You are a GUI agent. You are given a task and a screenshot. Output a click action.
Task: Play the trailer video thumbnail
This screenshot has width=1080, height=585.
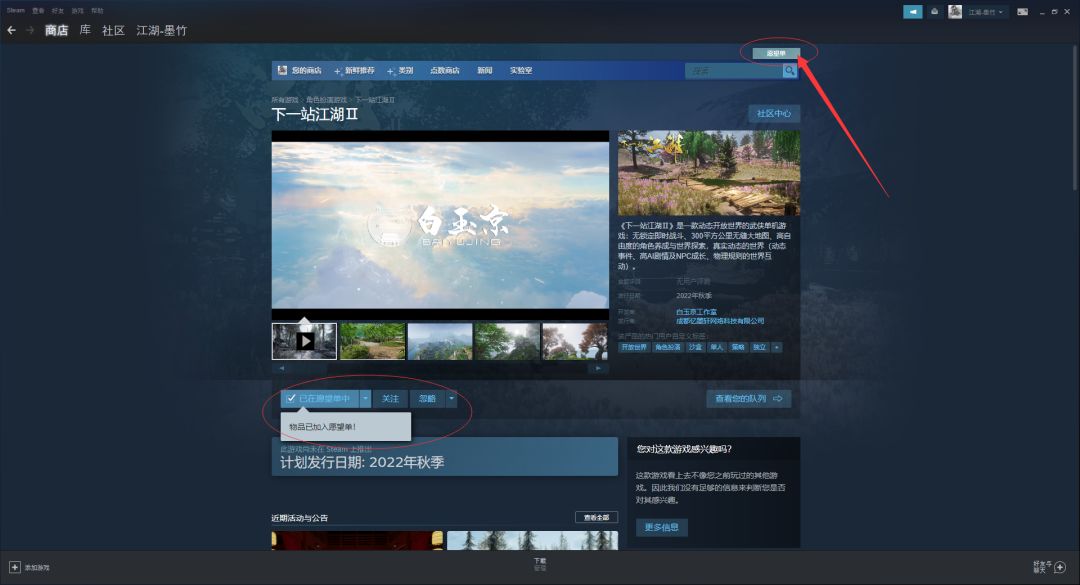(304, 341)
